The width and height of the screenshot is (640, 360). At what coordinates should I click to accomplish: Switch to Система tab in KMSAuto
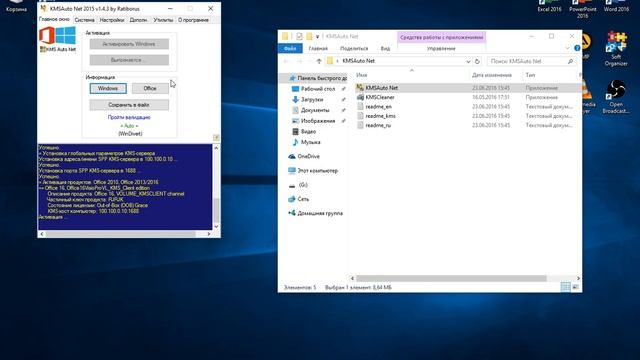click(84, 20)
